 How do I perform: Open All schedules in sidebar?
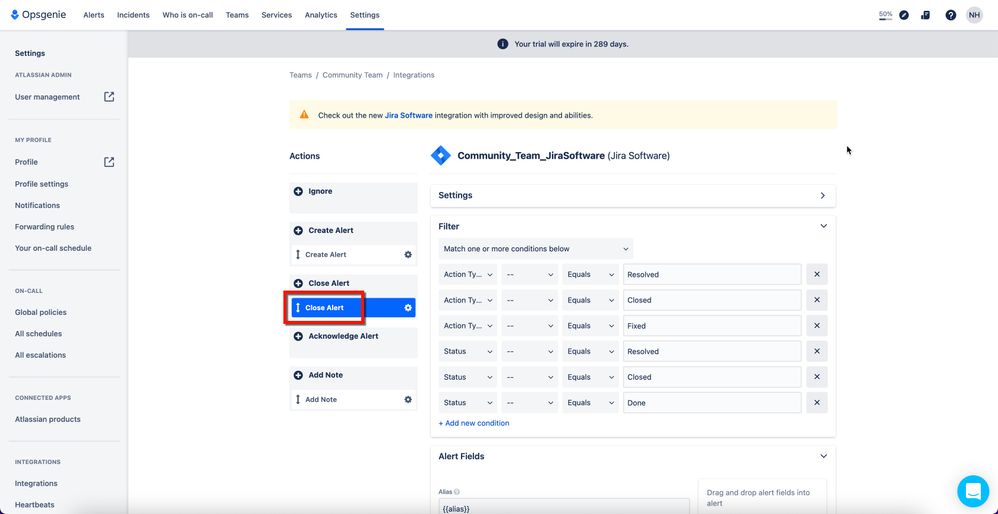click(38, 333)
